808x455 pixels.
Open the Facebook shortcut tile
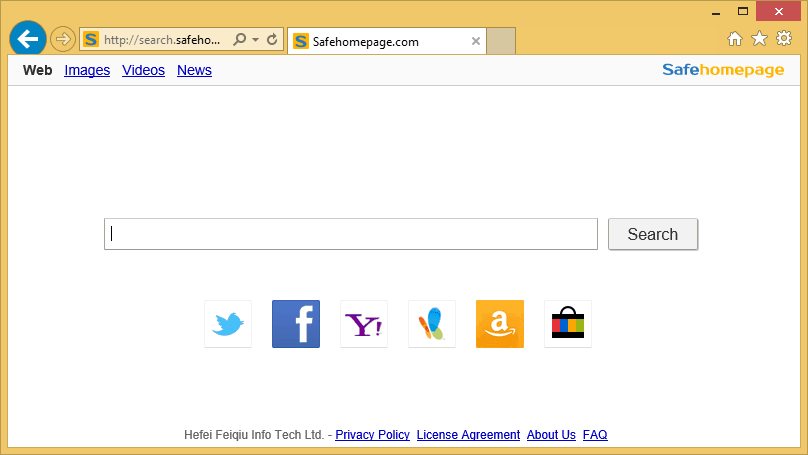point(296,324)
